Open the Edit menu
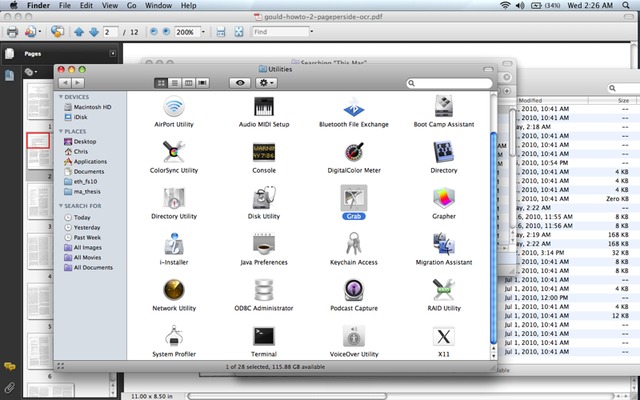640x400 pixels. click(86, 5)
